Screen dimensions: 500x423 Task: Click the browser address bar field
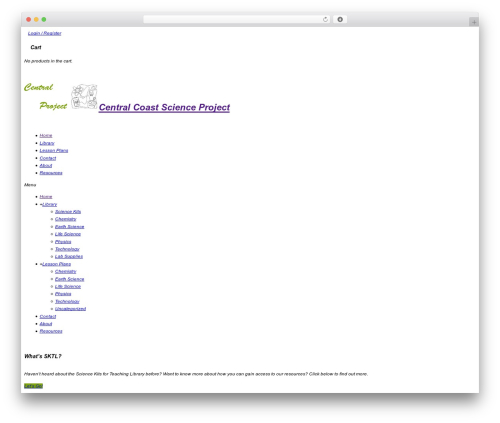[x=237, y=20]
